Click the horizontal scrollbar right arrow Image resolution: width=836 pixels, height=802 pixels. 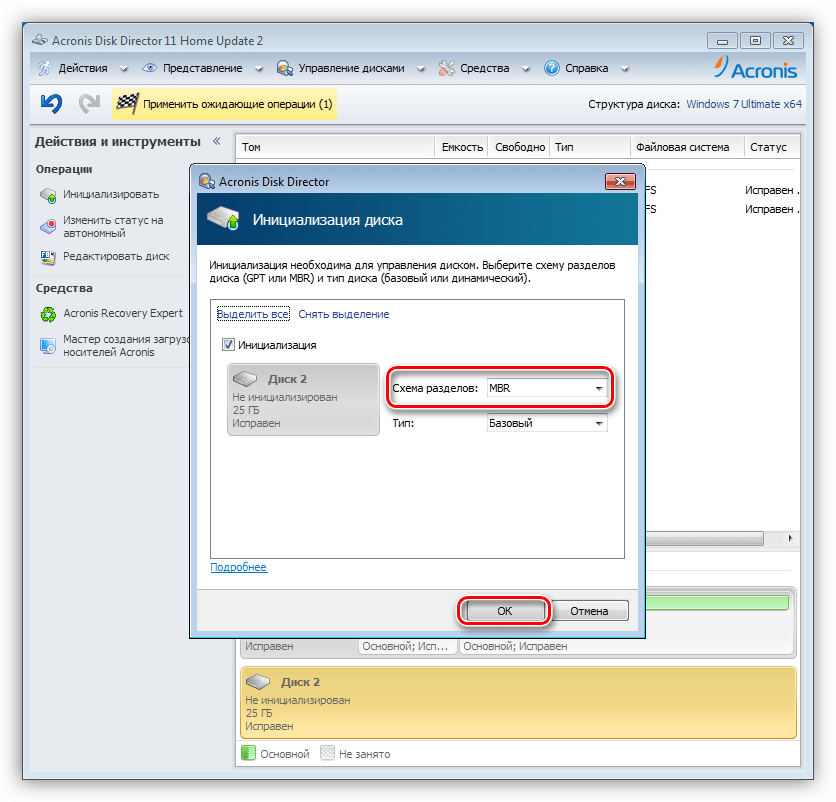[790, 539]
